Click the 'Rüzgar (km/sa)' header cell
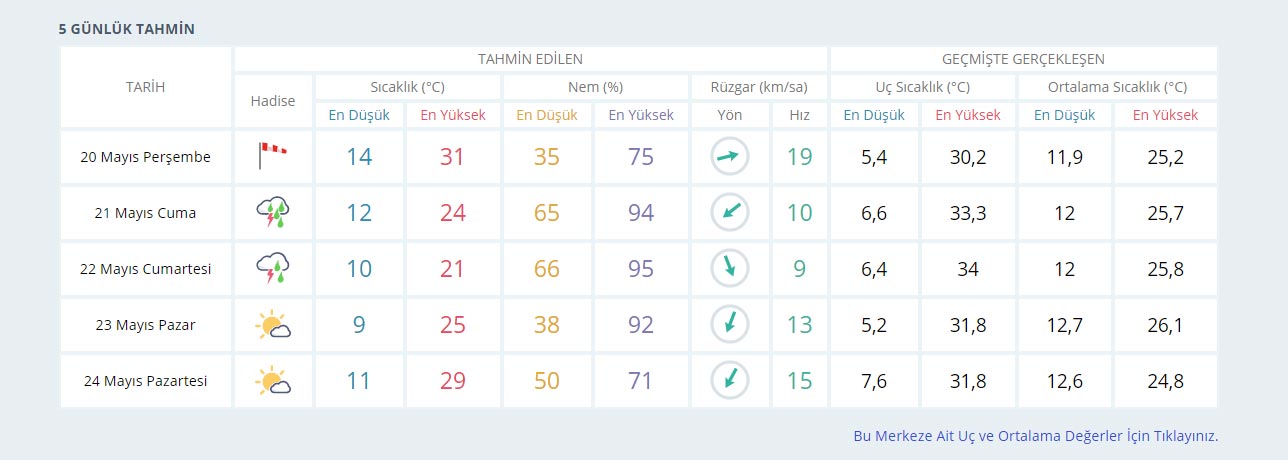The height and width of the screenshot is (460, 1288). [758, 87]
